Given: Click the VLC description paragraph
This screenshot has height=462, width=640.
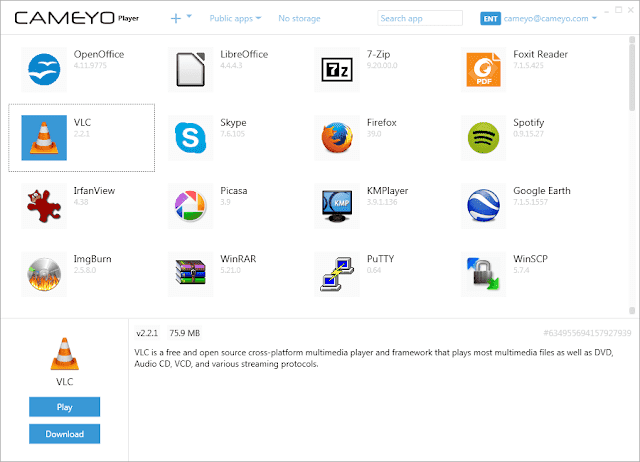Looking at the screenshot, I should tap(374, 358).
